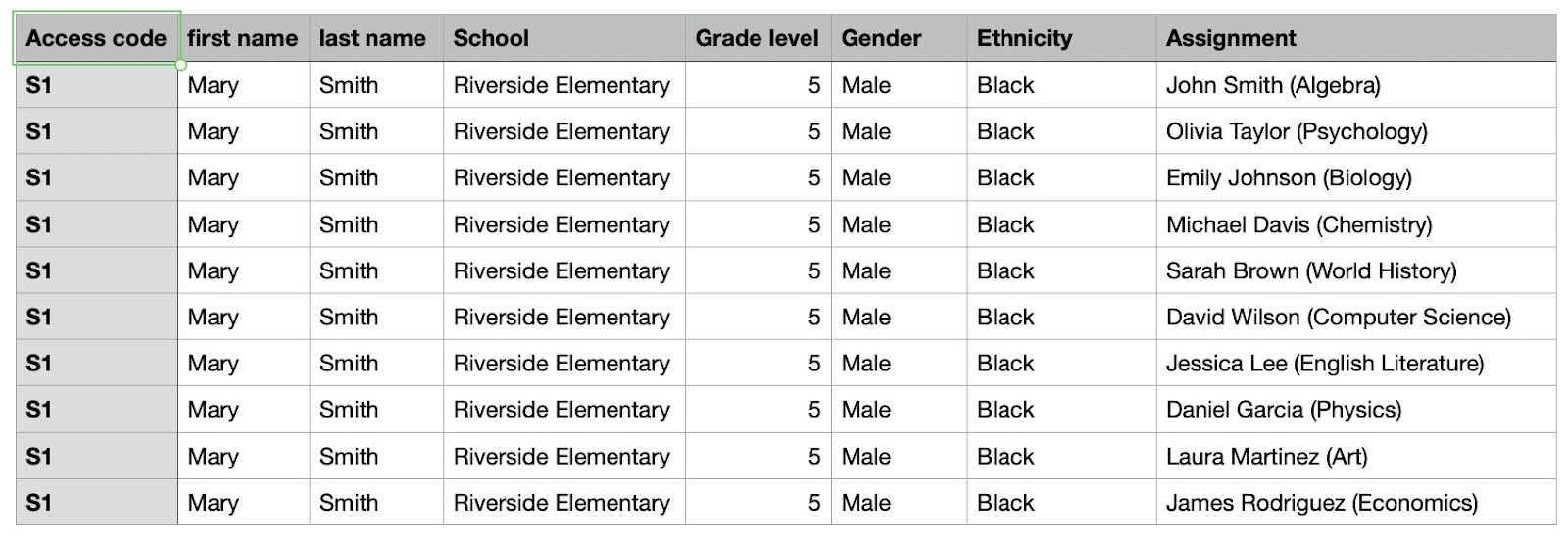The height and width of the screenshot is (541, 1568).
Task: Select the Jessica Lee (English Literature) cell
Action: pos(1356,363)
